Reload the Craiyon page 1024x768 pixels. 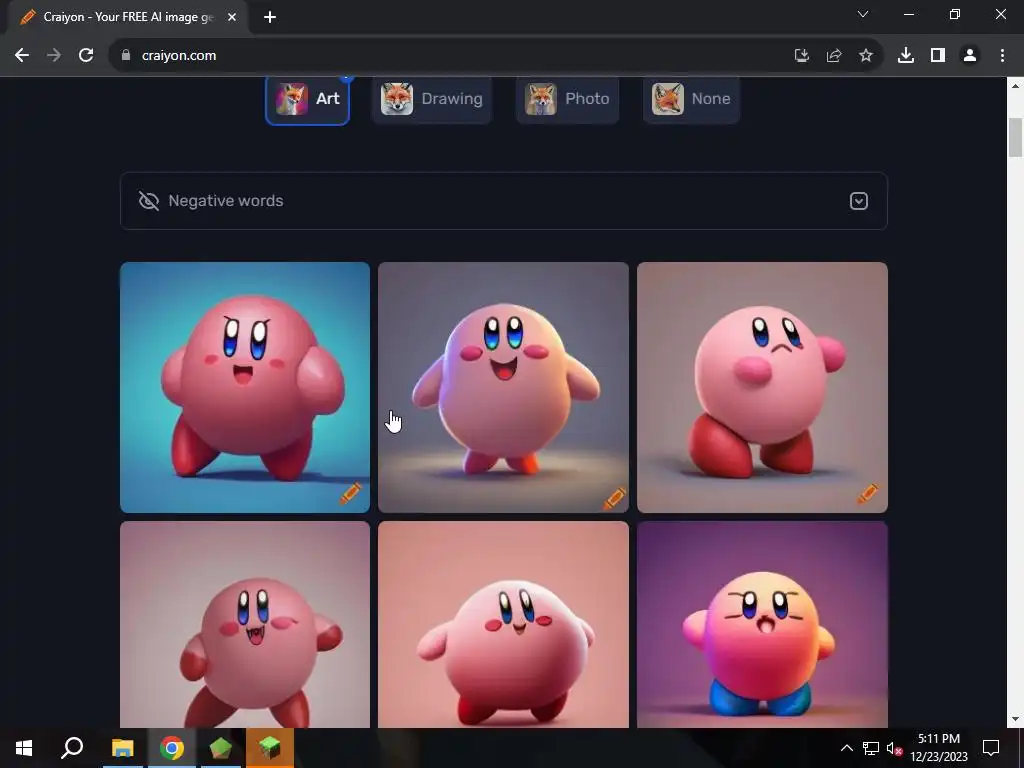[x=86, y=56]
